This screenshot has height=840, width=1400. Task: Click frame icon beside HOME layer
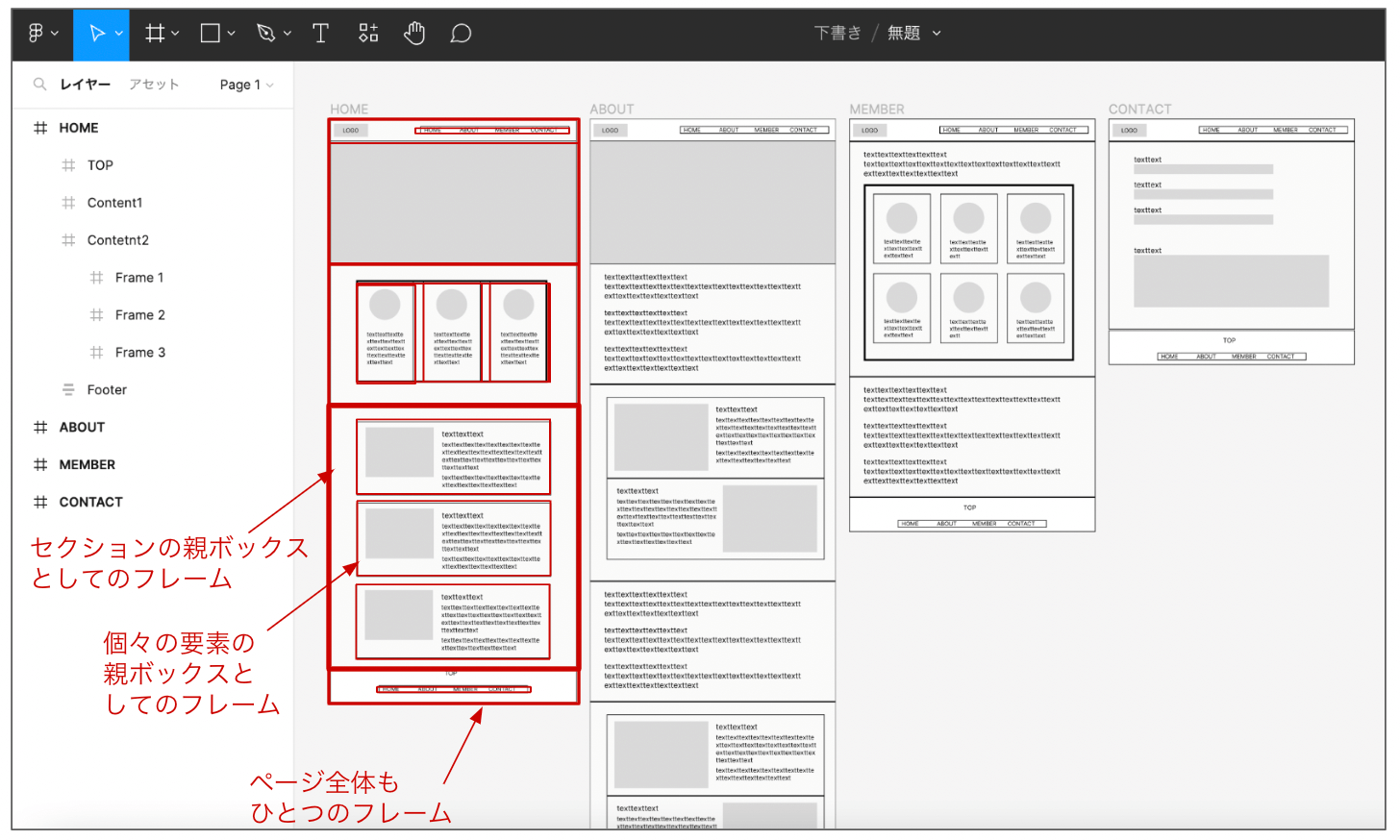pos(40,128)
